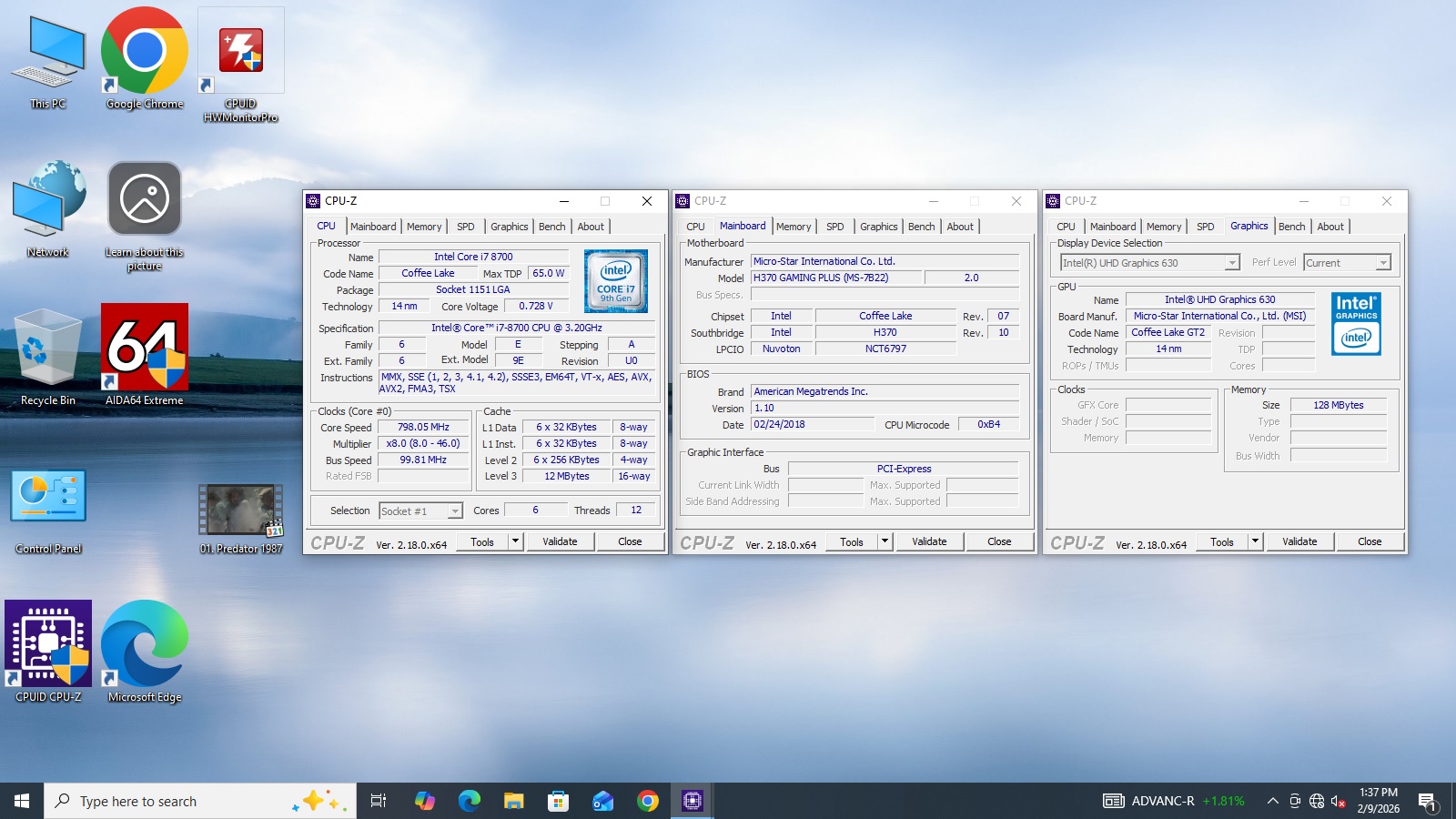This screenshot has height=819, width=1456.
Task: Open the SPD tab in the Mainboard CPU-Z window
Action: pos(834,227)
